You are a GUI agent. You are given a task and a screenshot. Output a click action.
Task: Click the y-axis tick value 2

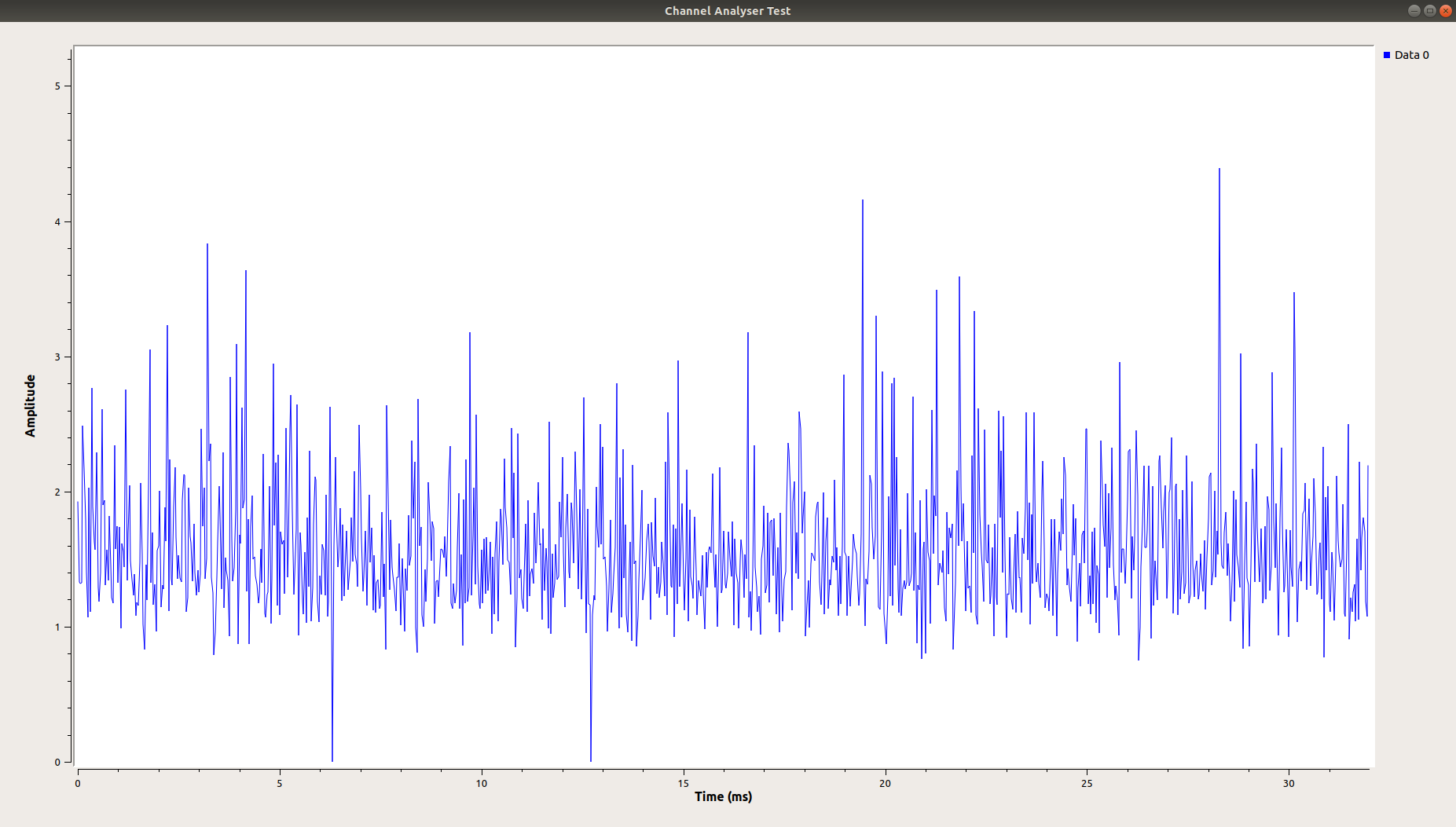coord(57,492)
